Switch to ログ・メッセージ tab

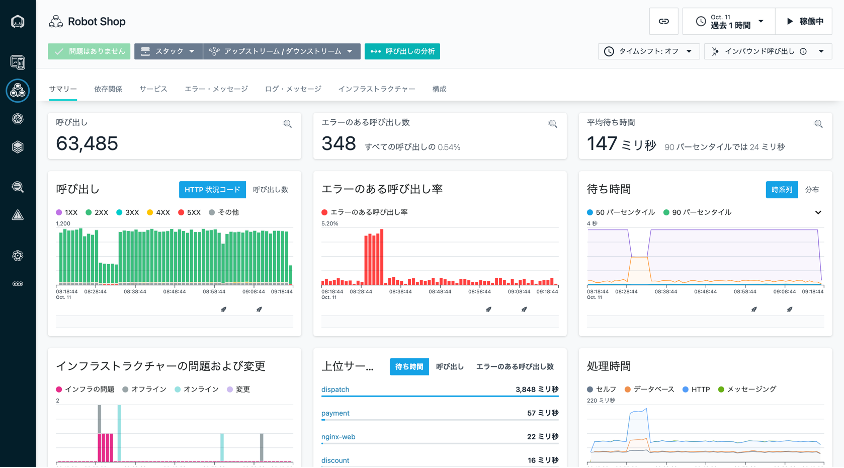click(x=293, y=89)
